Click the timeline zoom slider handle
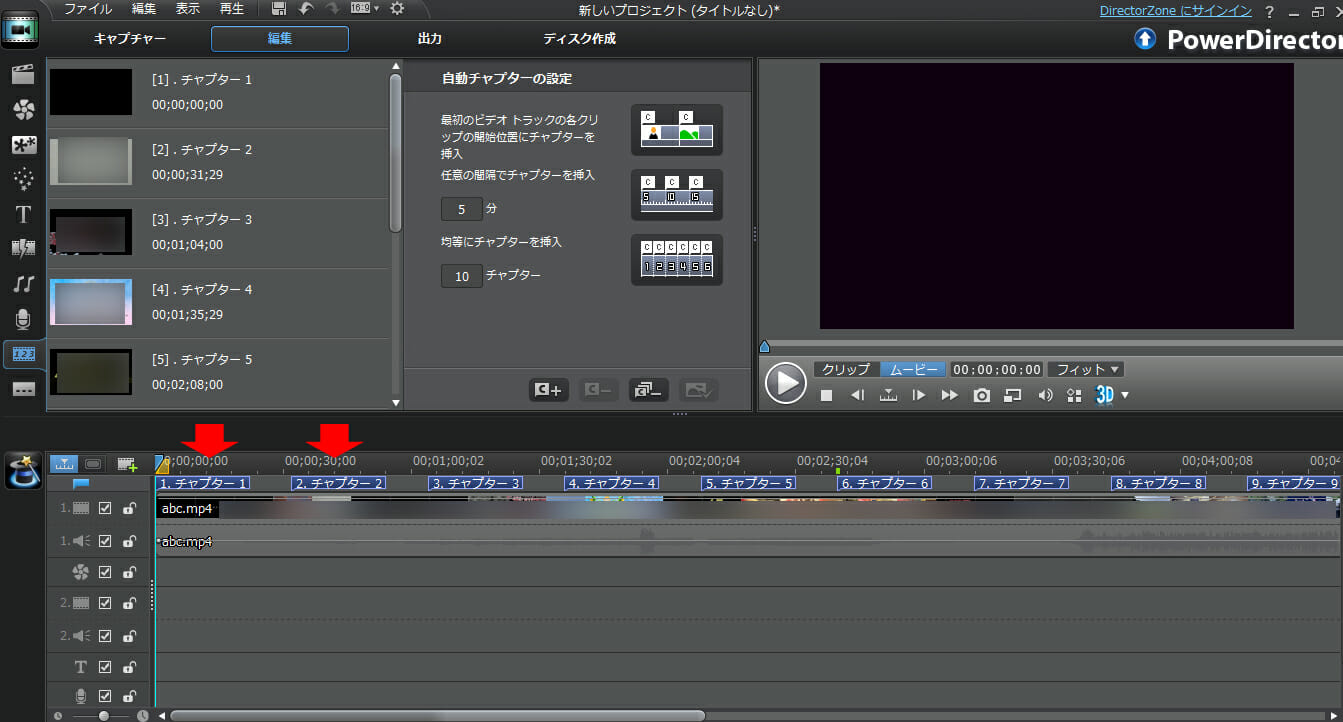 (103, 715)
